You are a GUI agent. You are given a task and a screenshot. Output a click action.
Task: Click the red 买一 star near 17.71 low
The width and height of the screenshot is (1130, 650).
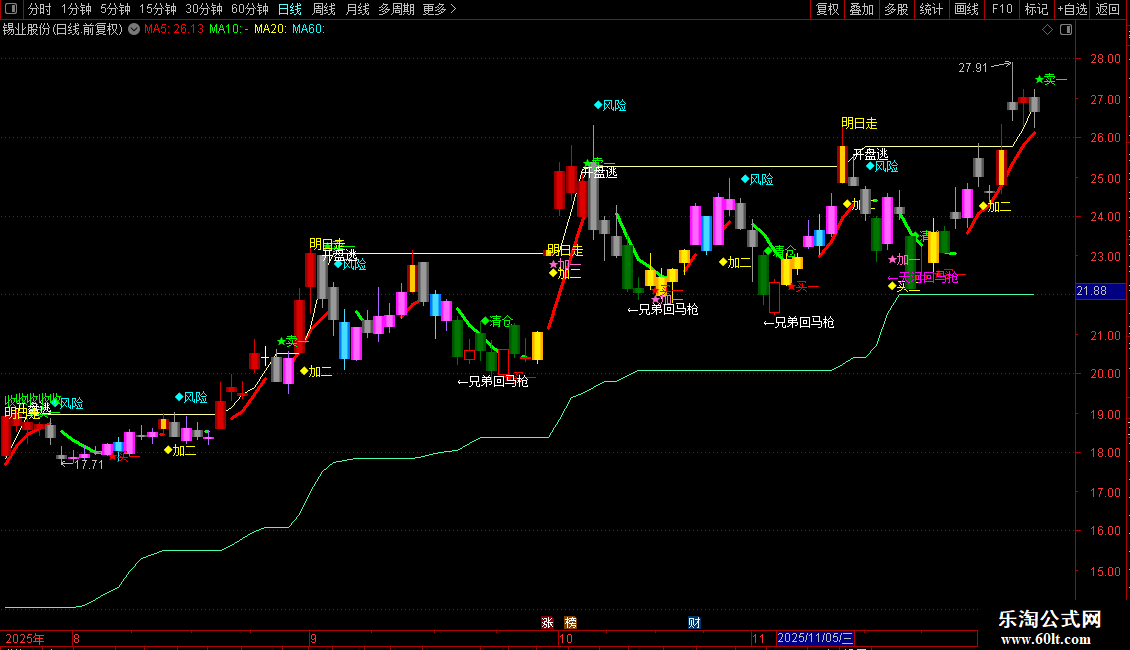point(123,455)
